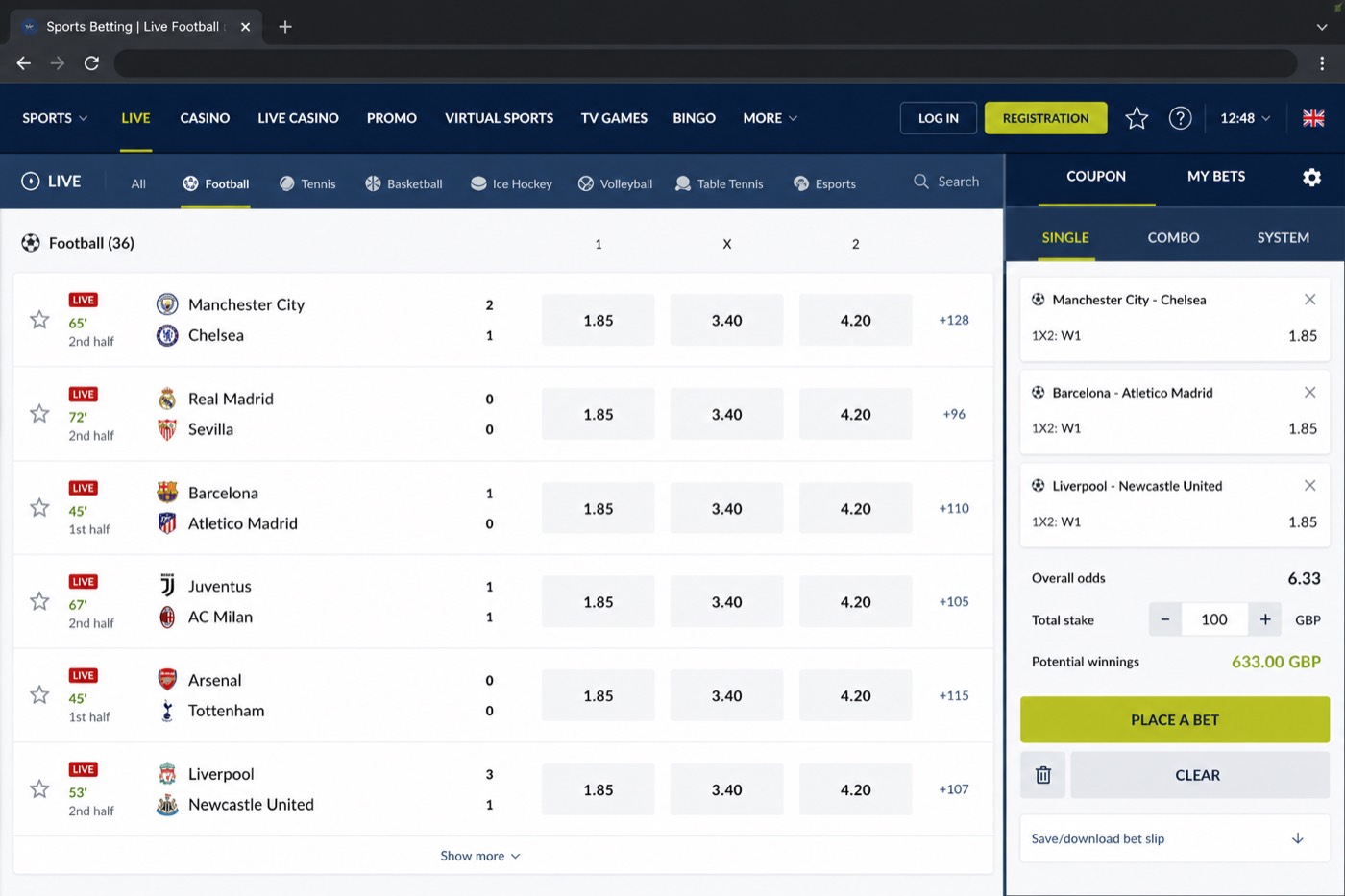Click the Barcelona club crest
The width and height of the screenshot is (1345, 896).
(167, 493)
